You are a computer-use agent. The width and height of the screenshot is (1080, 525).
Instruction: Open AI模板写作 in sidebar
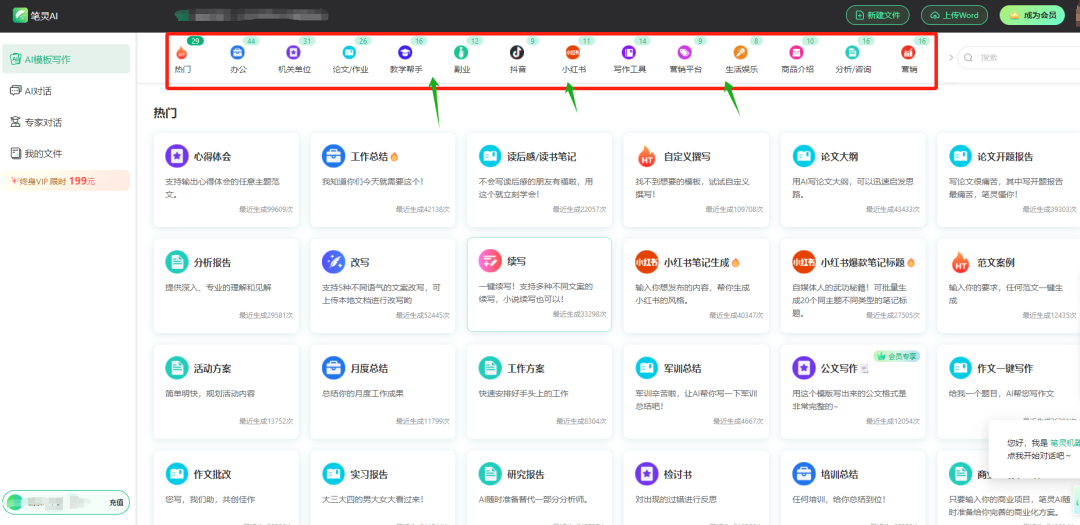pos(66,59)
